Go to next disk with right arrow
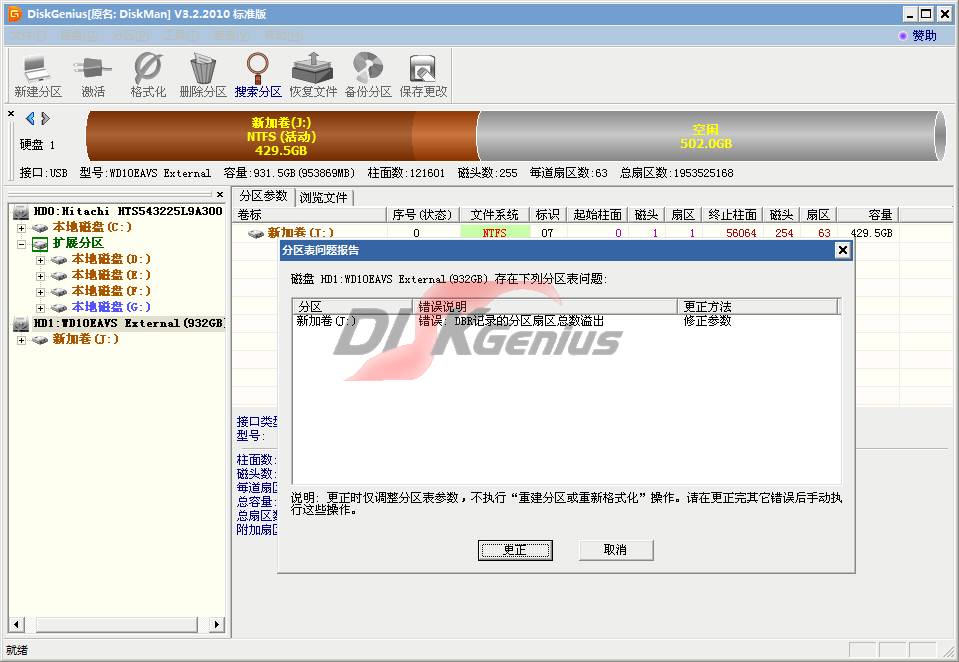Viewport: 959px width, 662px height. coord(45,118)
